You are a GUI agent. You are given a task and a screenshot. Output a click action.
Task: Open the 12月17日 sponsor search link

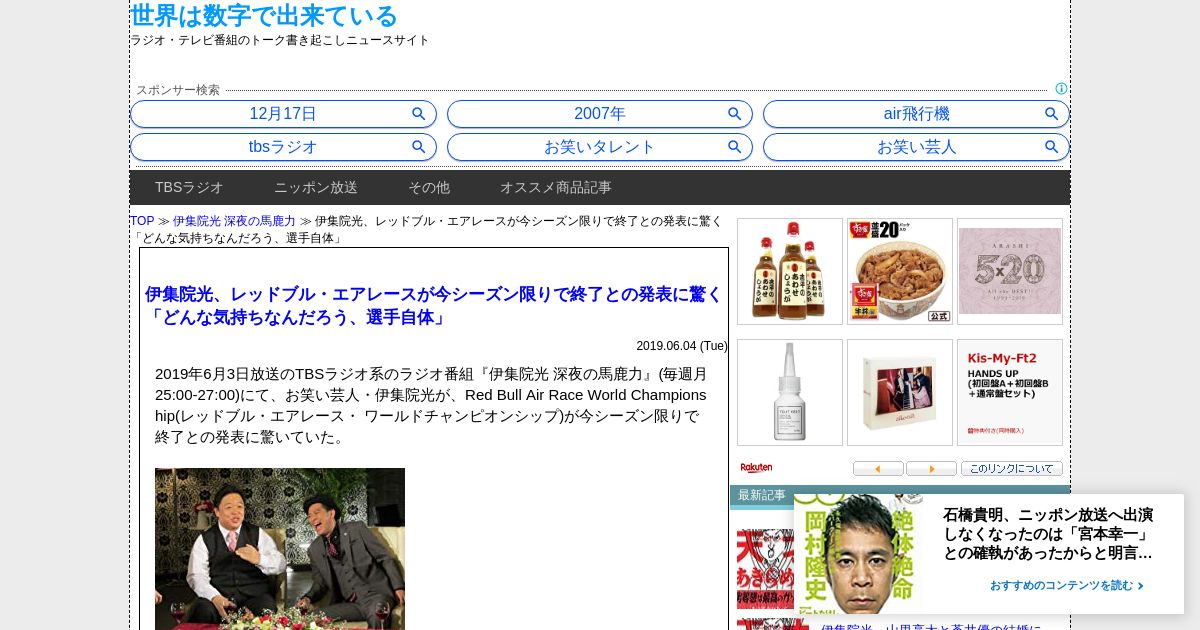tap(283, 114)
